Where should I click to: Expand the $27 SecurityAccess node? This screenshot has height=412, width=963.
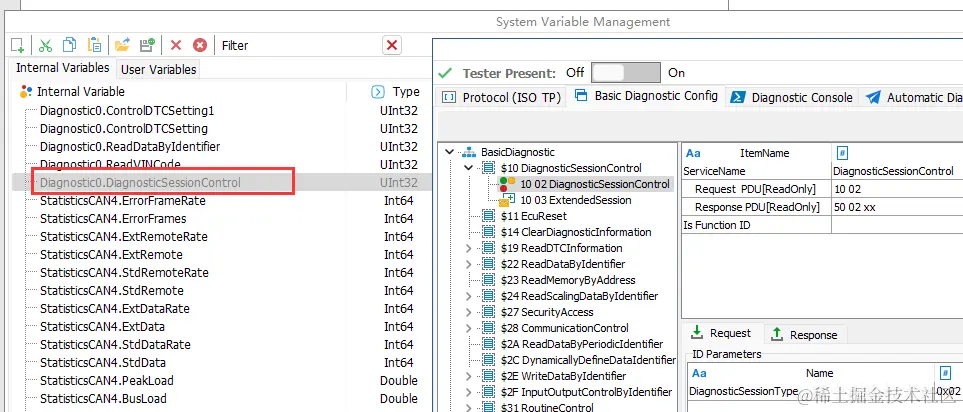(x=469, y=312)
